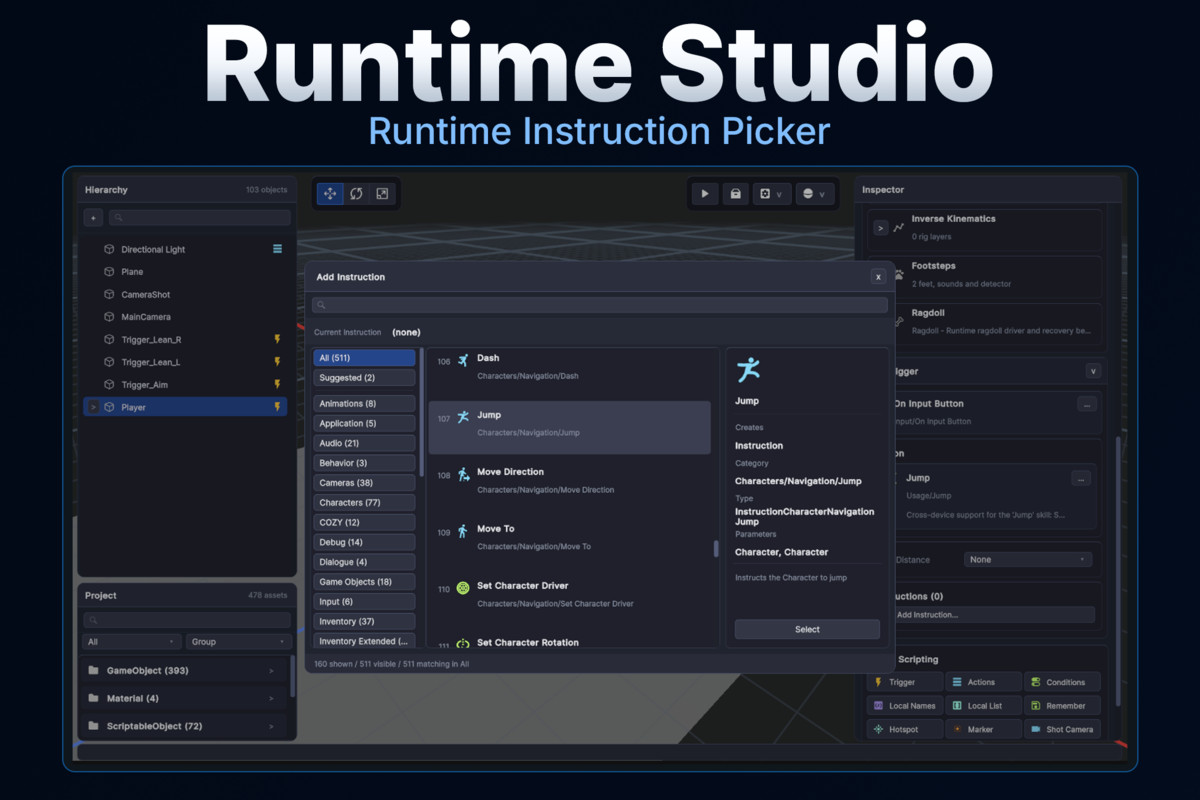Image resolution: width=1200 pixels, height=800 pixels.
Task: Click the Move To instruction walking icon
Action: pyautogui.click(x=463, y=531)
